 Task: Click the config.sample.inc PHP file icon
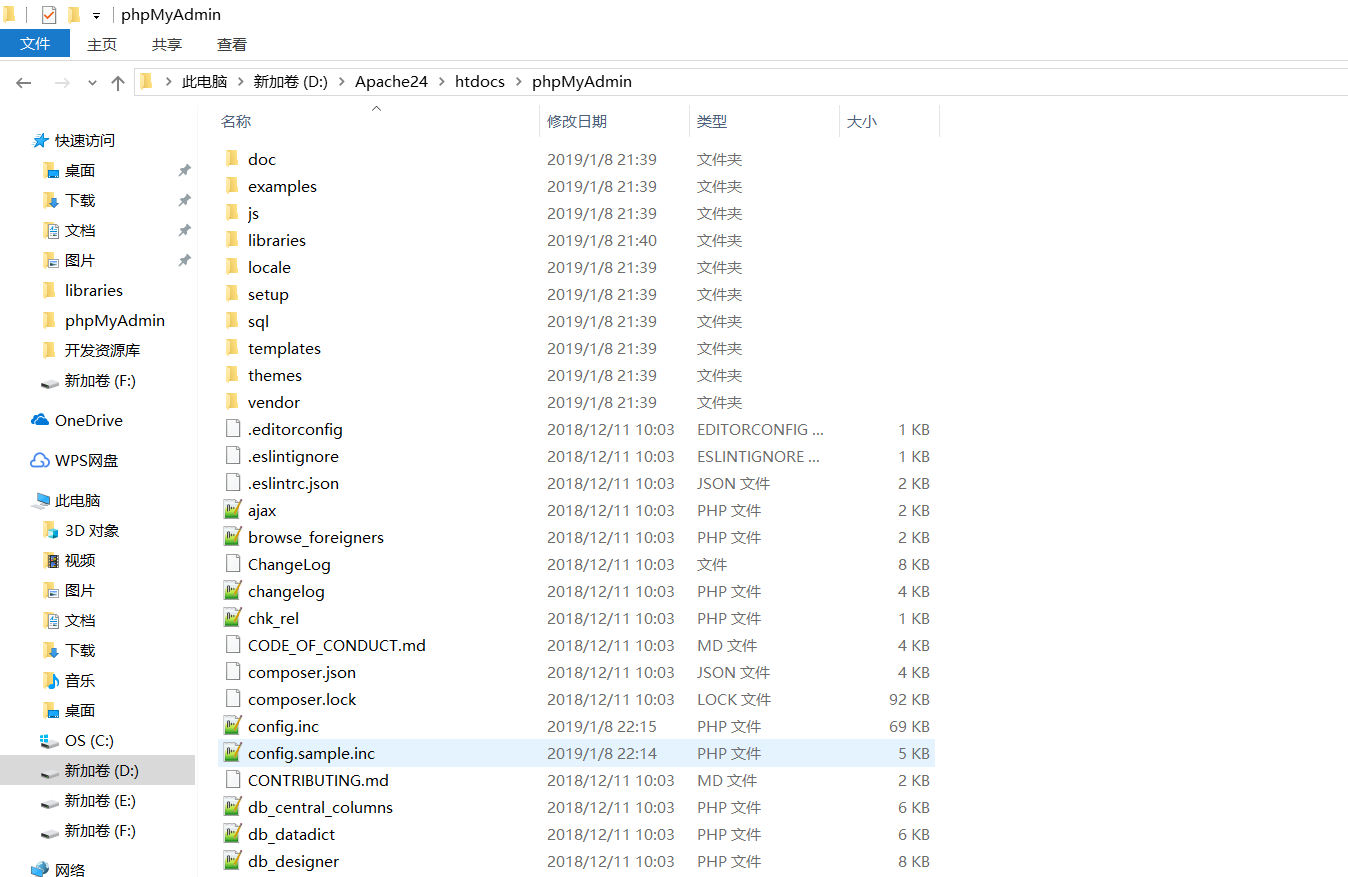(x=232, y=753)
